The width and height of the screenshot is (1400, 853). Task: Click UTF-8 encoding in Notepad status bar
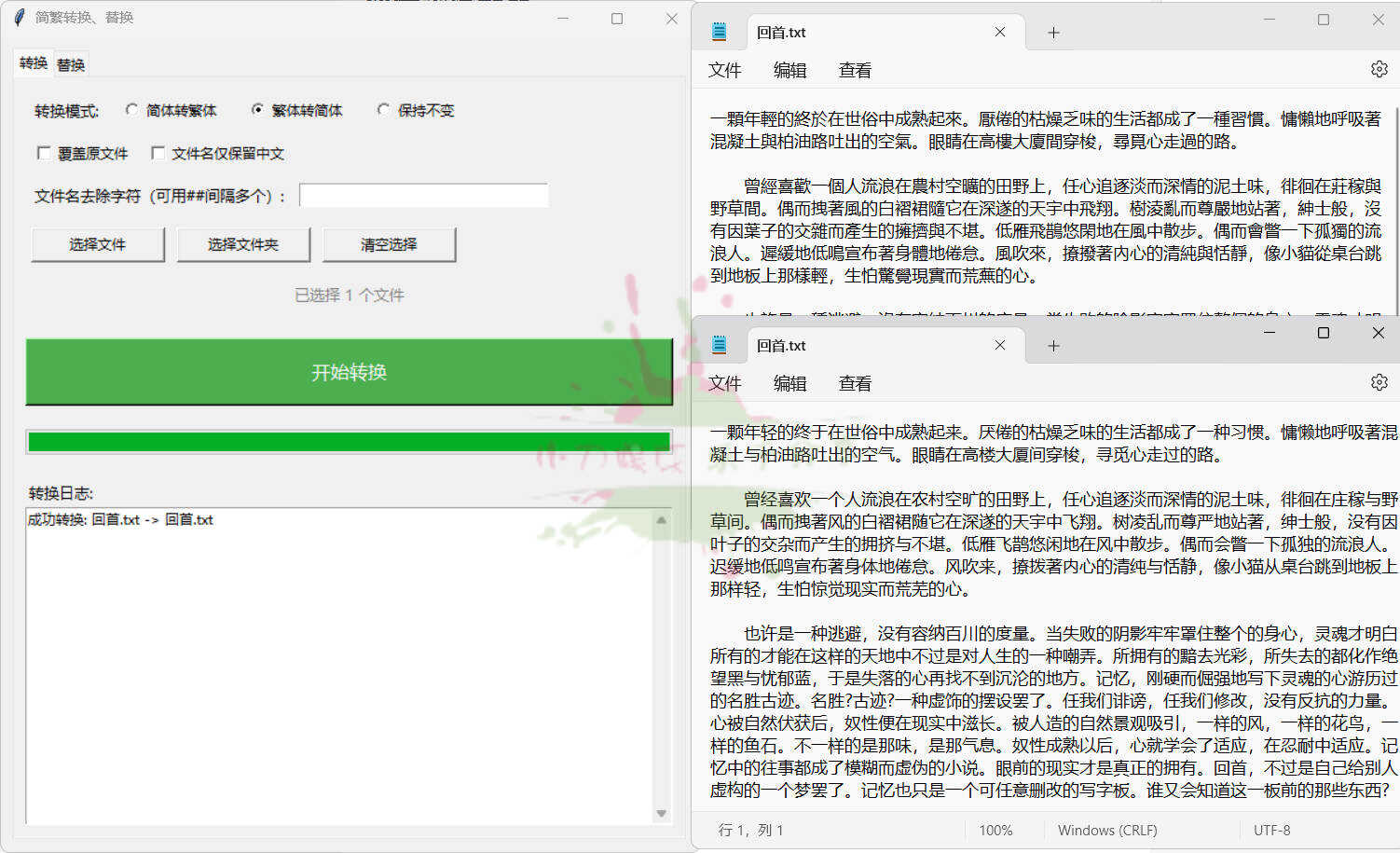pyautogui.click(x=1271, y=829)
